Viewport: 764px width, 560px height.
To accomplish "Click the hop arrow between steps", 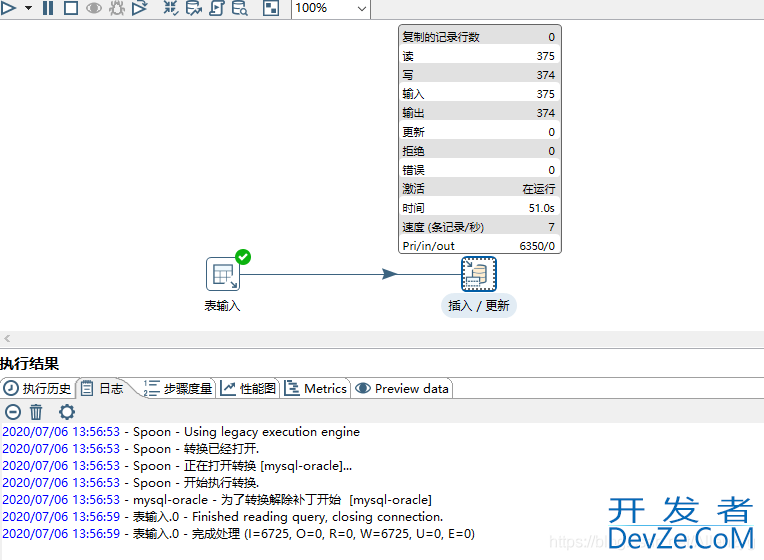I will 389,274.
